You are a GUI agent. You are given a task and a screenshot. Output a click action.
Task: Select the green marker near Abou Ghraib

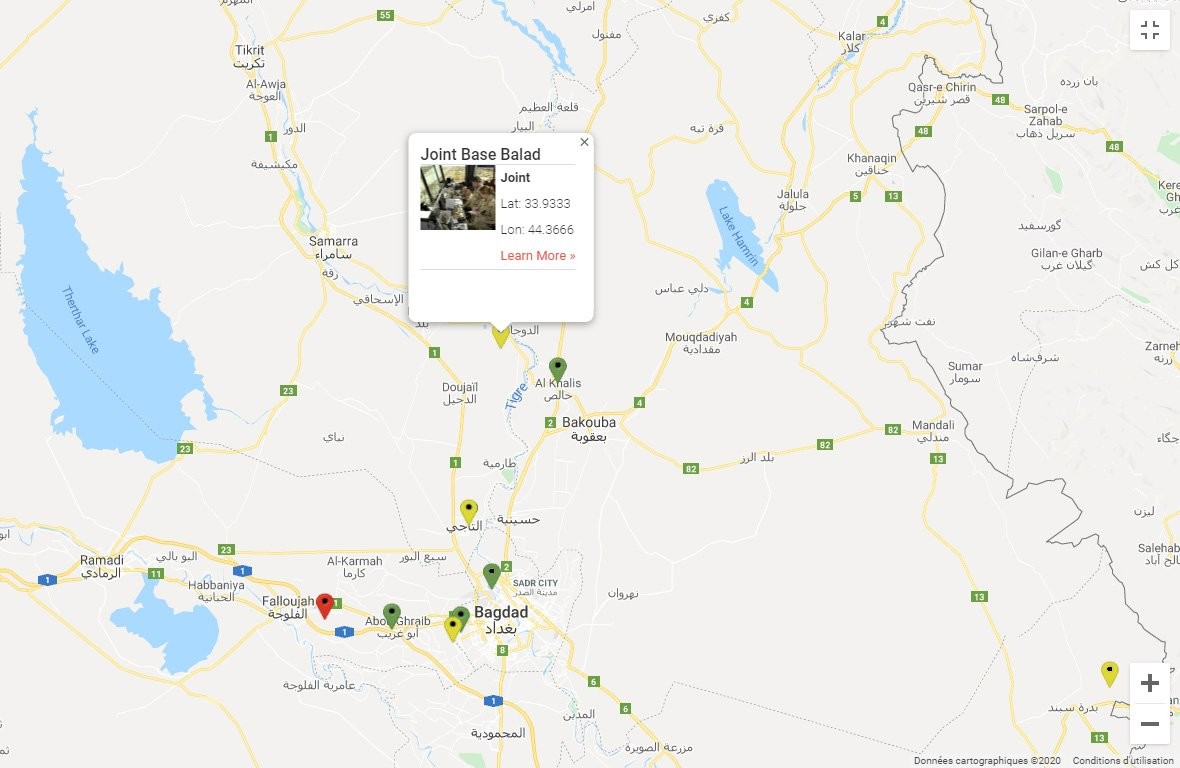point(391,615)
